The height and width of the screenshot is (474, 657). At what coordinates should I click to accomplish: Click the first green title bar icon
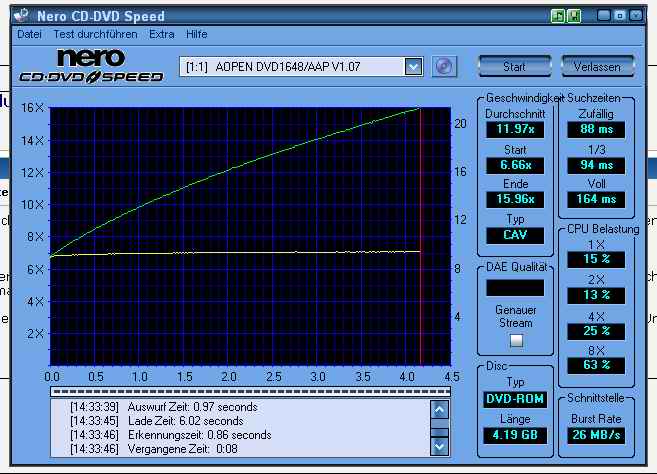pos(558,16)
